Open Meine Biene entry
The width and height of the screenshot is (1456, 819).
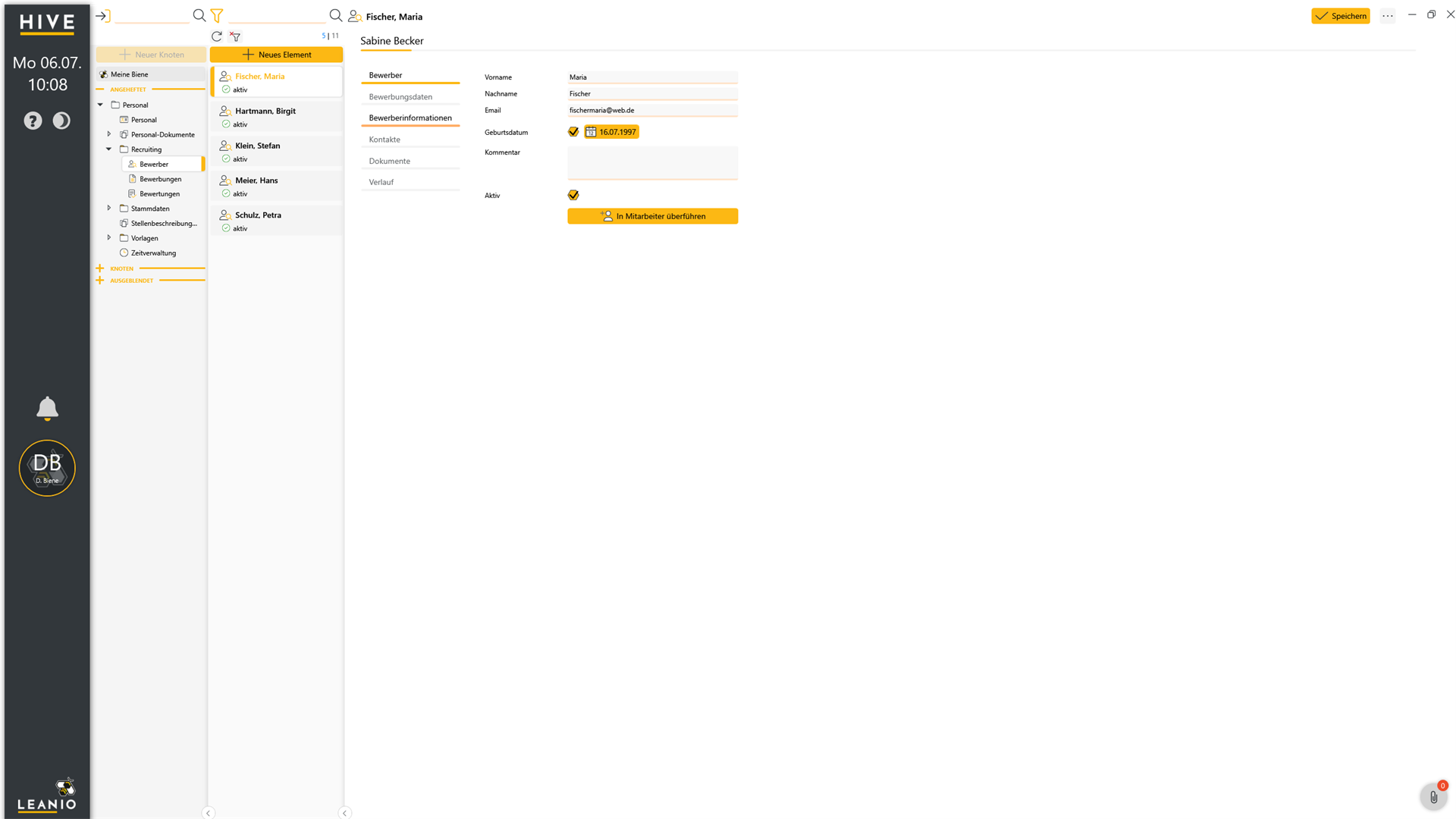[151, 74]
